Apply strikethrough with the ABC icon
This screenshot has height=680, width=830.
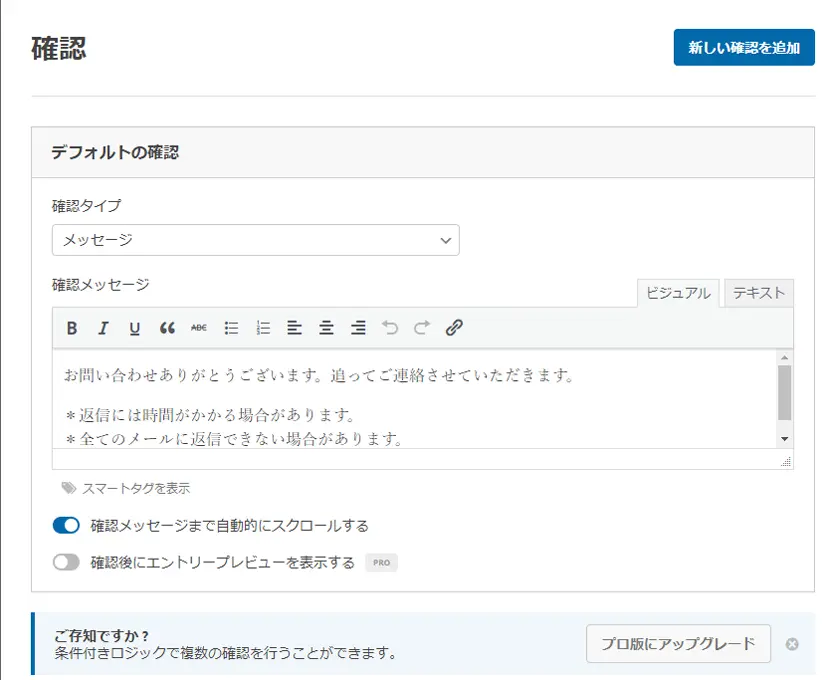(199, 328)
